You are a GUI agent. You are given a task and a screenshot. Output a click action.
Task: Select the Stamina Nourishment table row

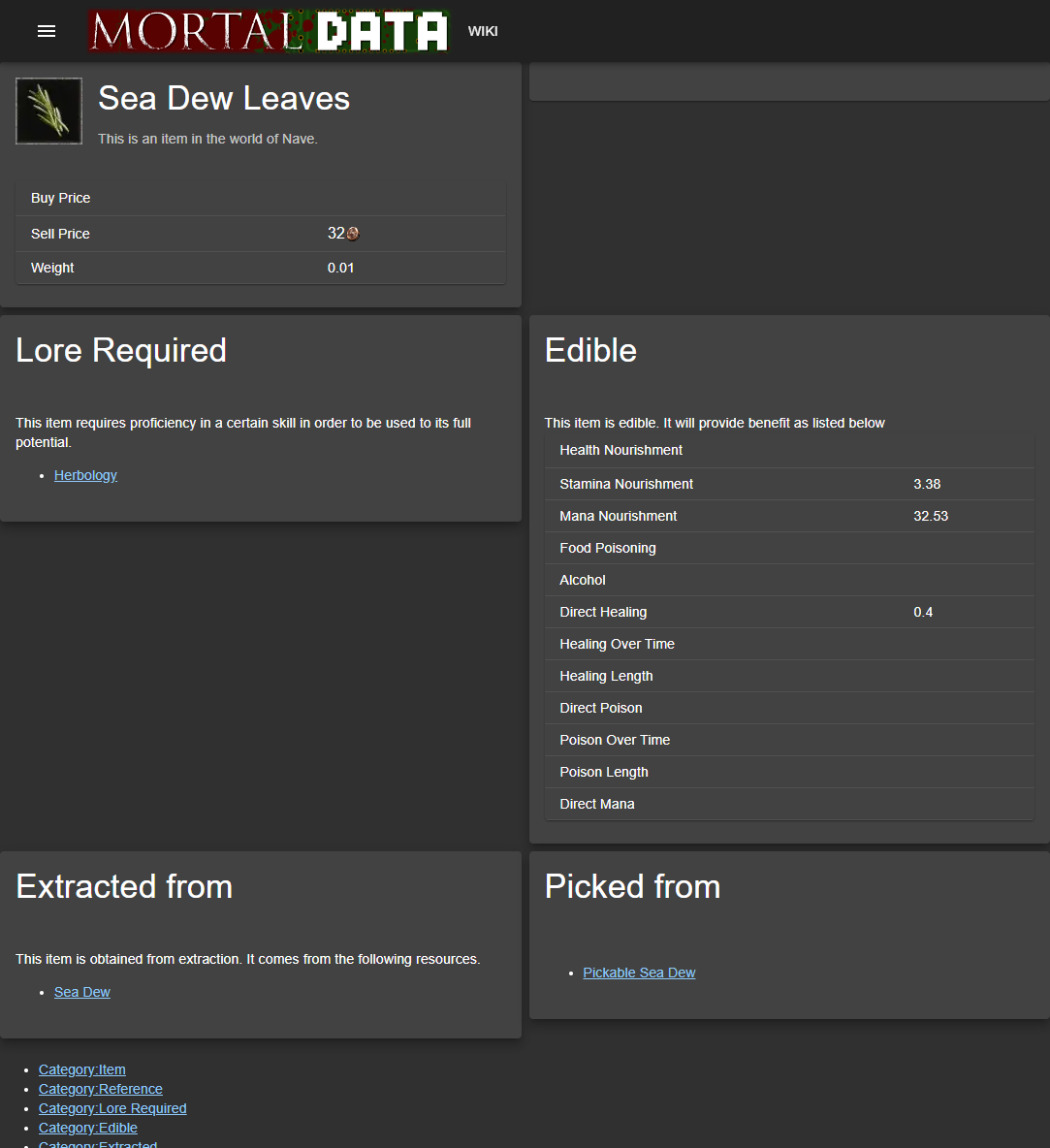(x=789, y=484)
